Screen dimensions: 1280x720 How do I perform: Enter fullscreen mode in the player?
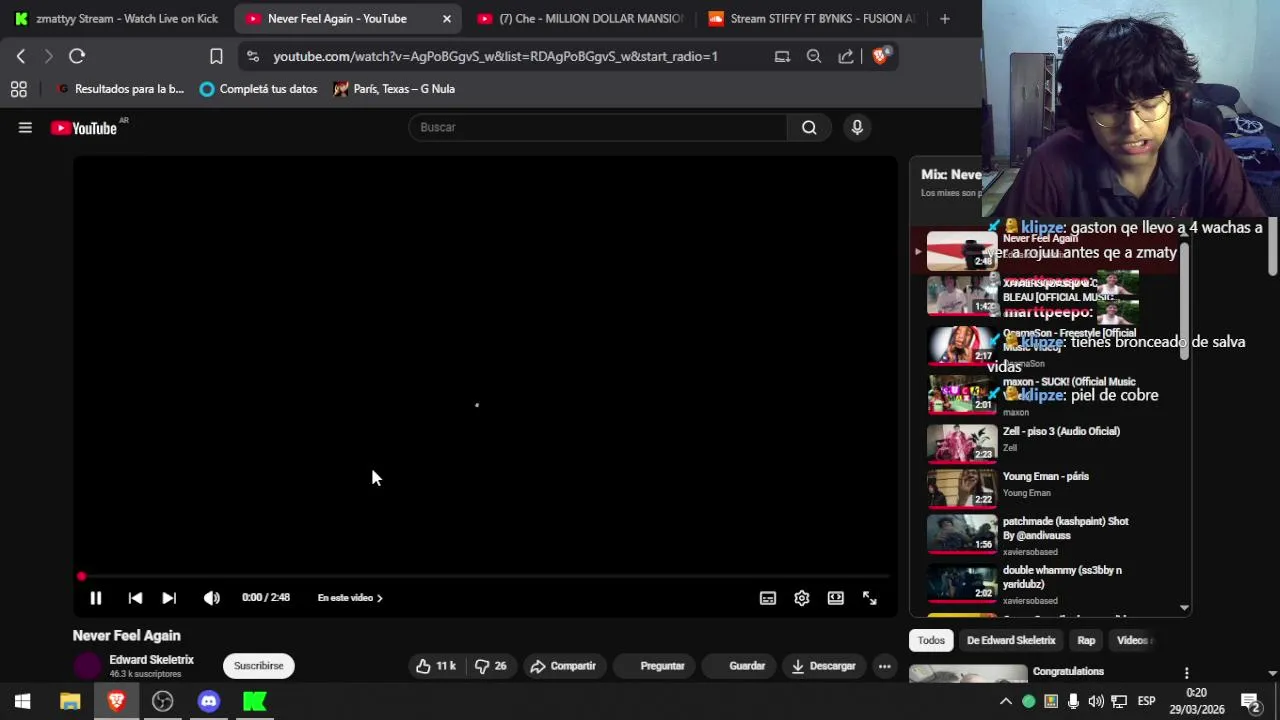point(870,598)
